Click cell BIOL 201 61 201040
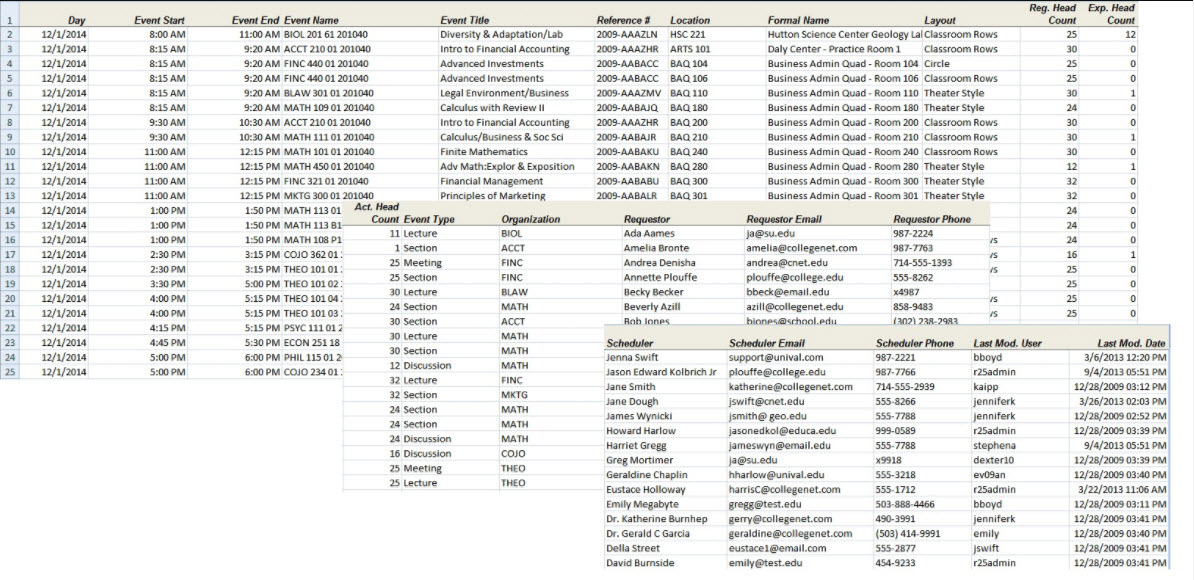The width and height of the screenshot is (1194, 580). [326, 35]
